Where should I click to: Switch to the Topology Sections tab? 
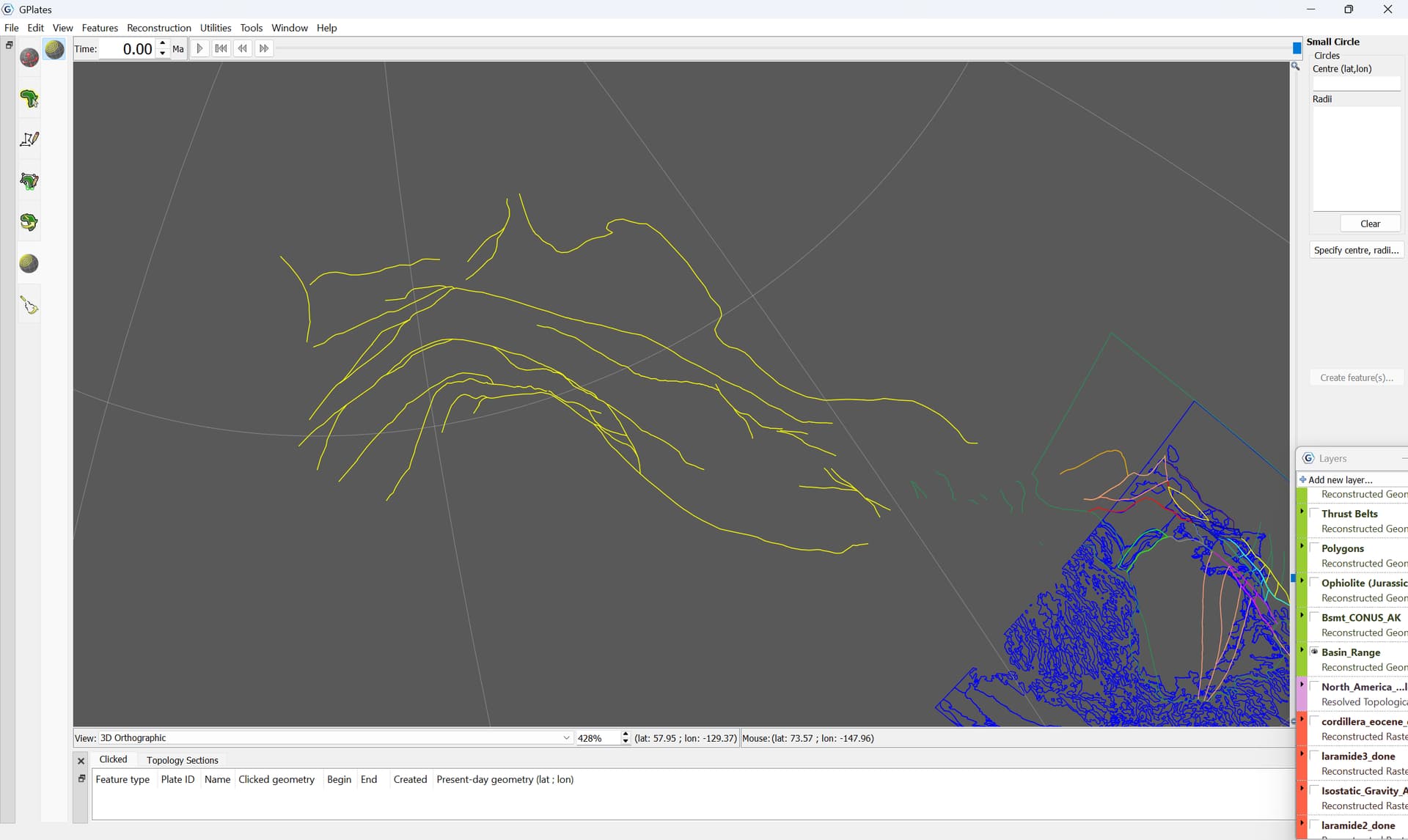click(x=182, y=760)
